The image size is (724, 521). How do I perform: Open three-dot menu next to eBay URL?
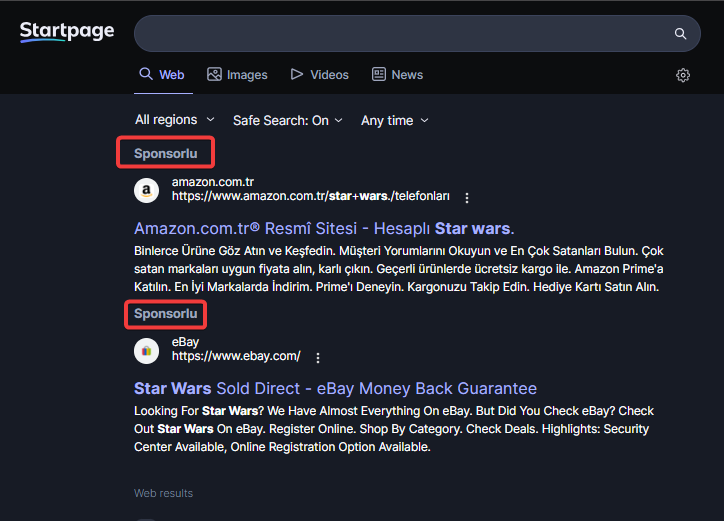pyautogui.click(x=318, y=358)
